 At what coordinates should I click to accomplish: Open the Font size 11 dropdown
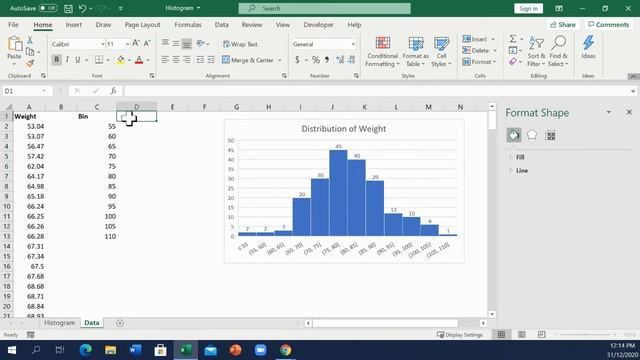point(127,44)
